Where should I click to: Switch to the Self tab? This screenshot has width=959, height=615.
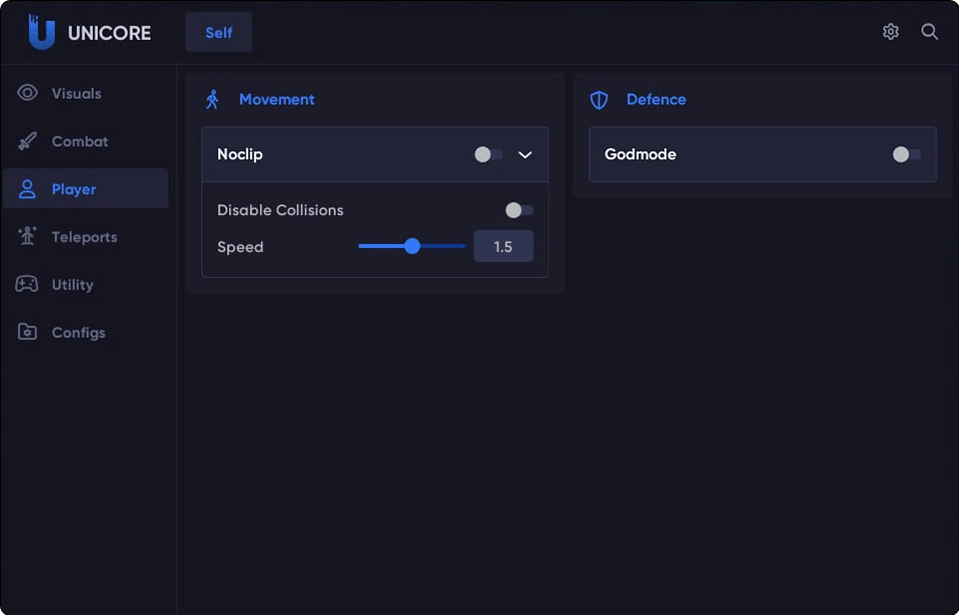(219, 32)
